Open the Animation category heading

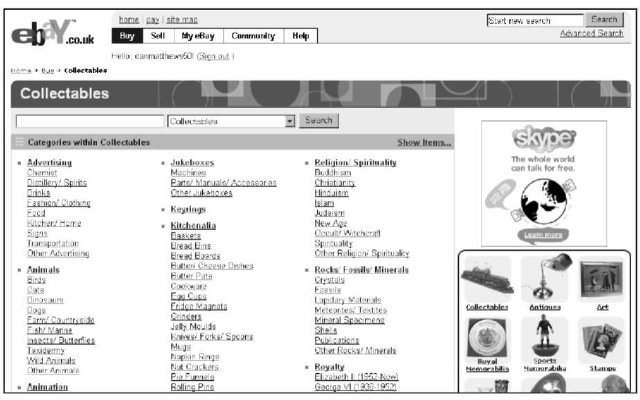coord(47,387)
